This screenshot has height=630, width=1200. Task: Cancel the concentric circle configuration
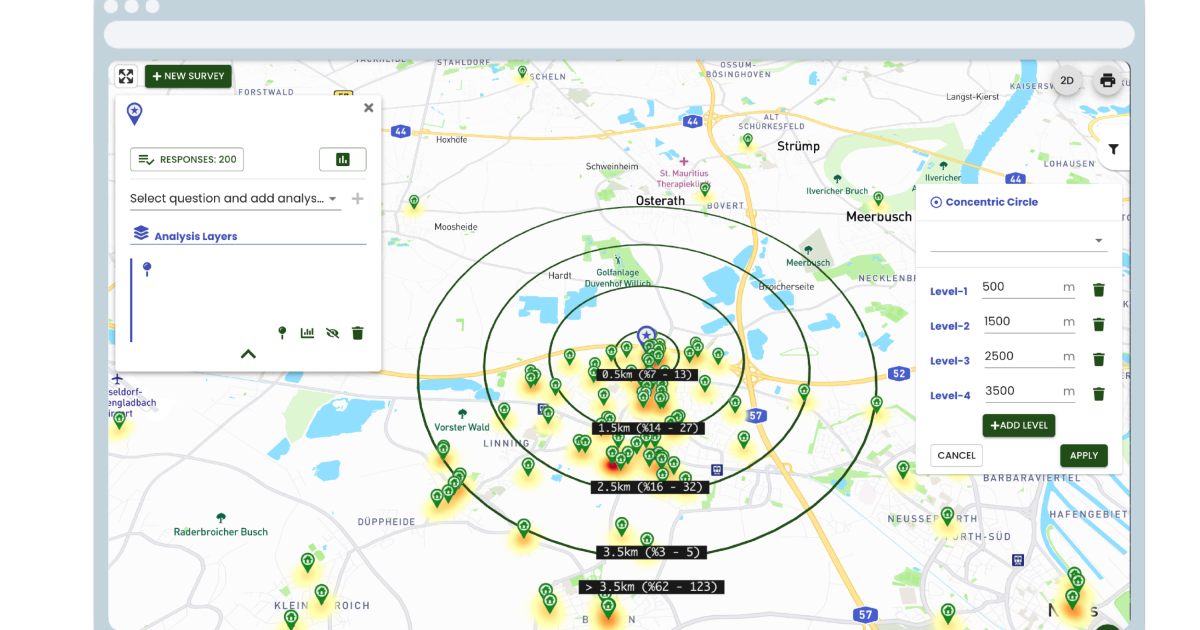point(956,455)
